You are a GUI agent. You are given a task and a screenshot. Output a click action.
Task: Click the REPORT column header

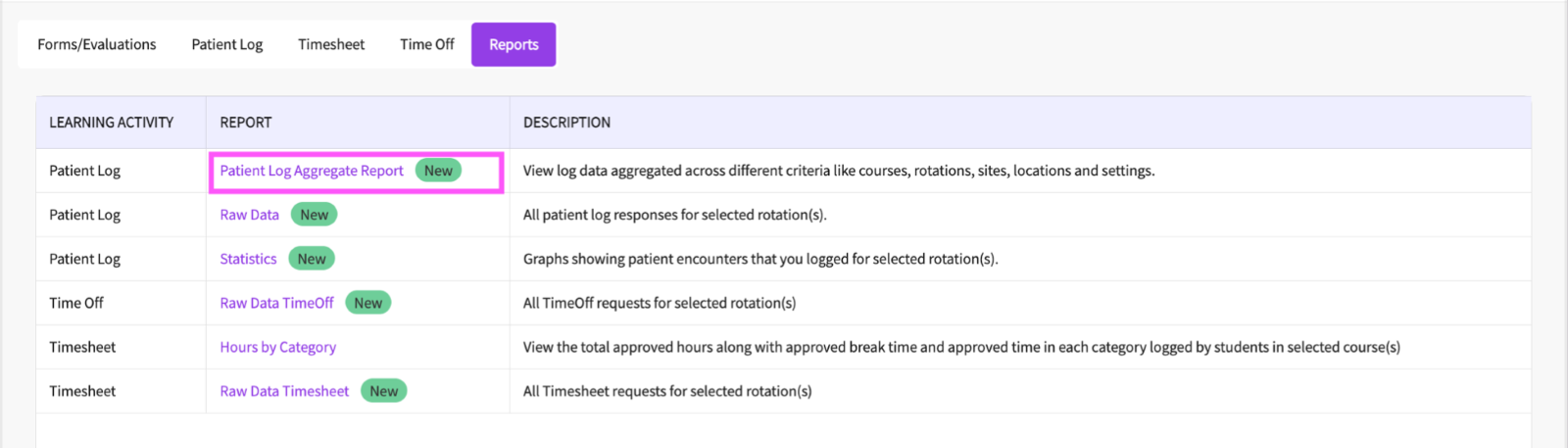pos(245,123)
